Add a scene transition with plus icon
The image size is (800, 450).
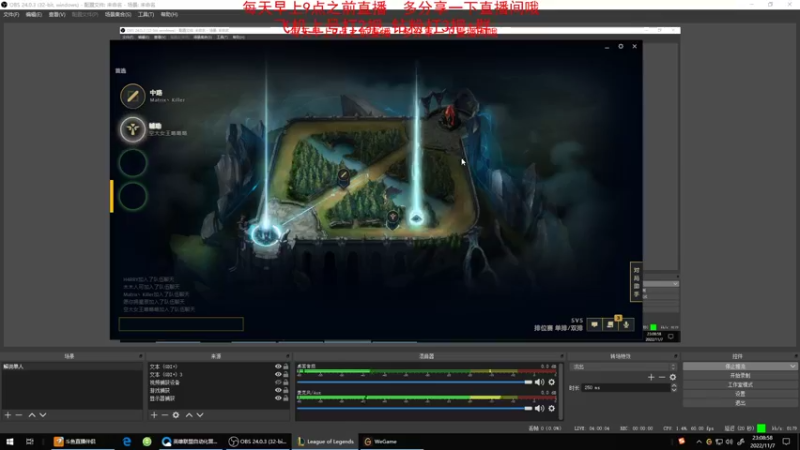[651, 377]
